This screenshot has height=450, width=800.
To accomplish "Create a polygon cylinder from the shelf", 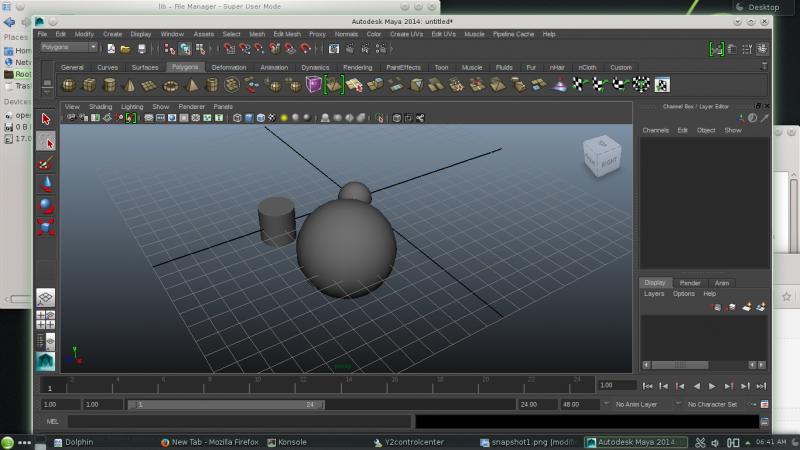I will pyautogui.click(x=109, y=85).
